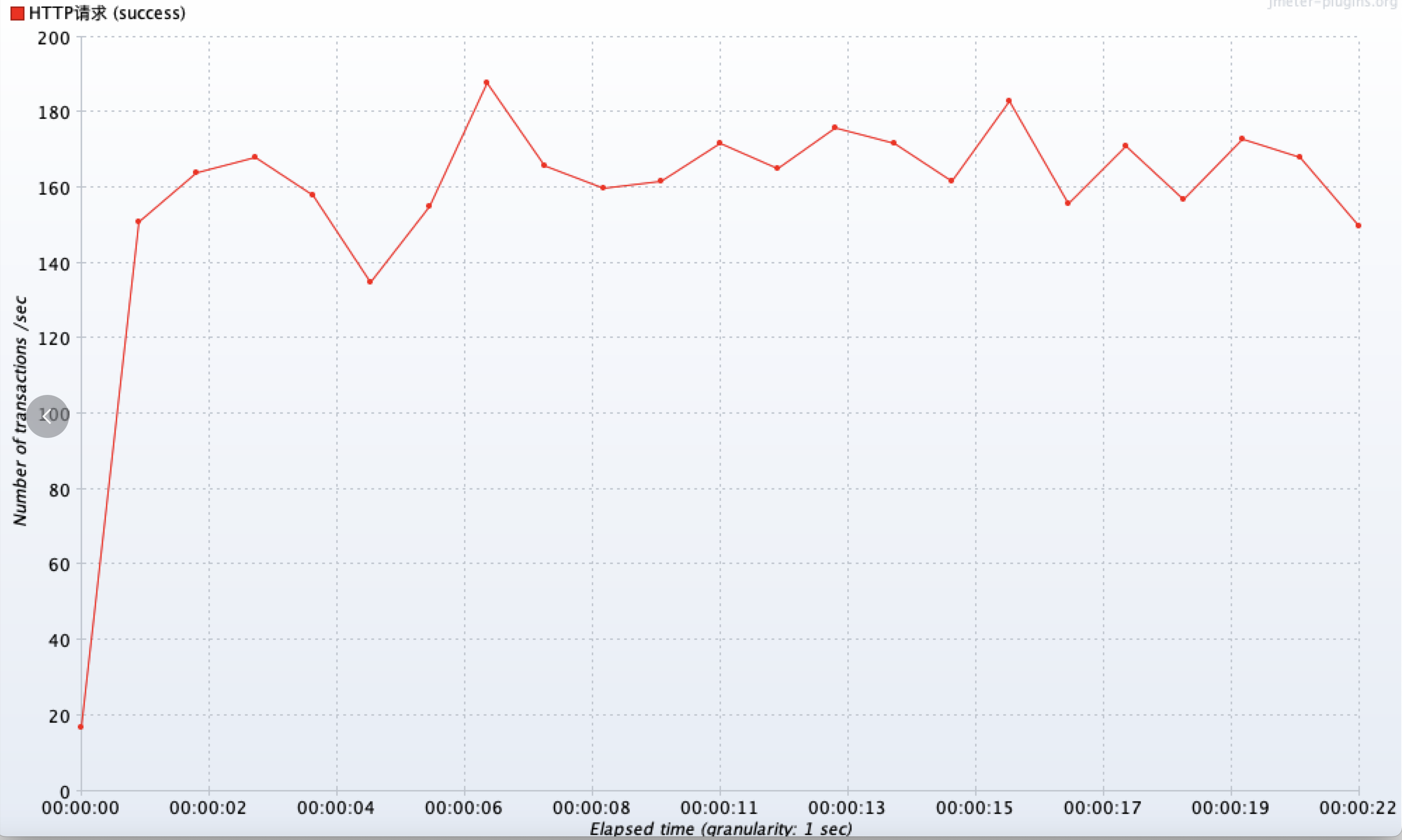
Task: Click the 00:00:00 x-axis tick label
Action: (80, 808)
